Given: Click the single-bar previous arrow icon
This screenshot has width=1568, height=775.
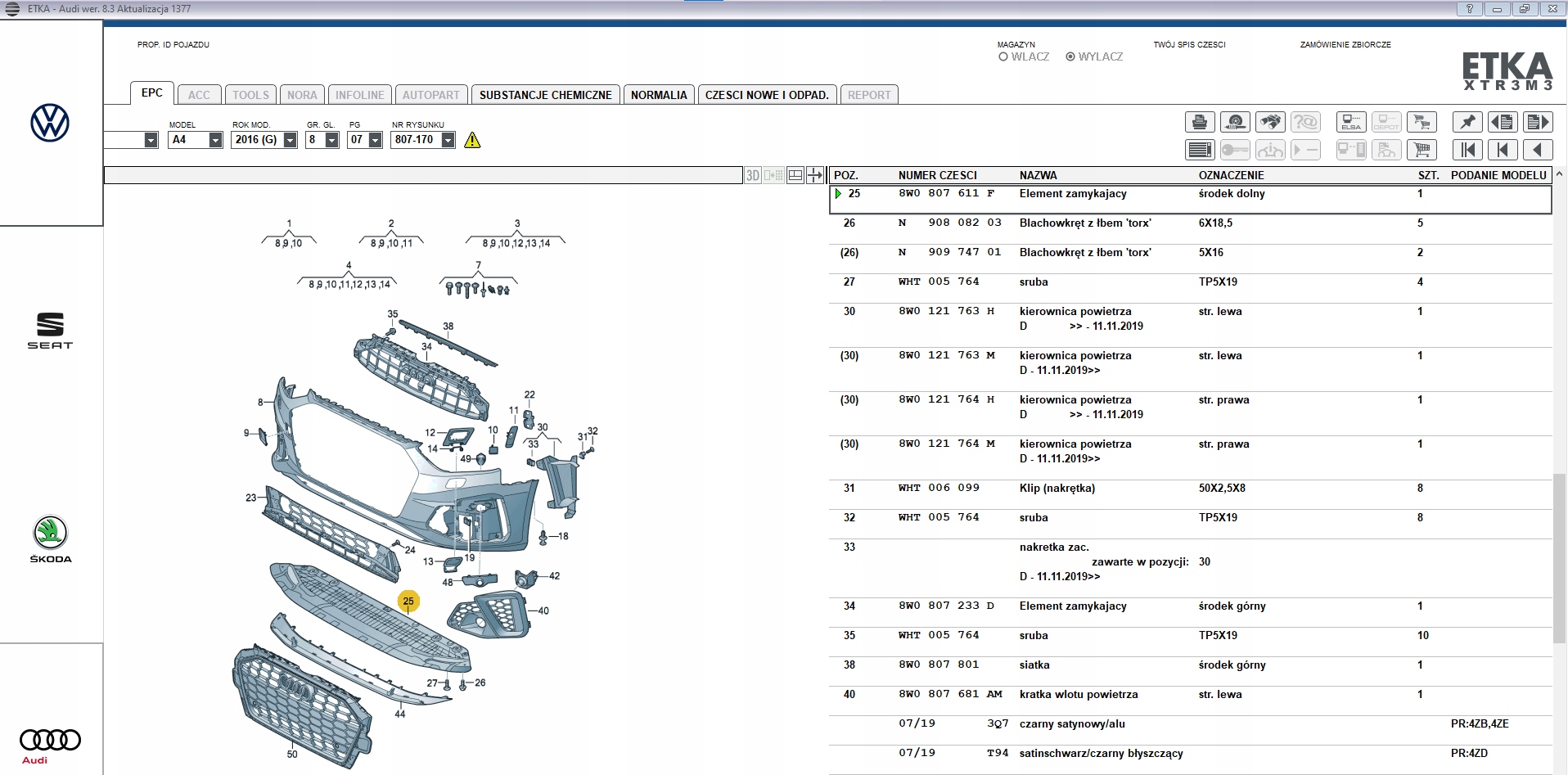Looking at the screenshot, I should [x=1503, y=150].
